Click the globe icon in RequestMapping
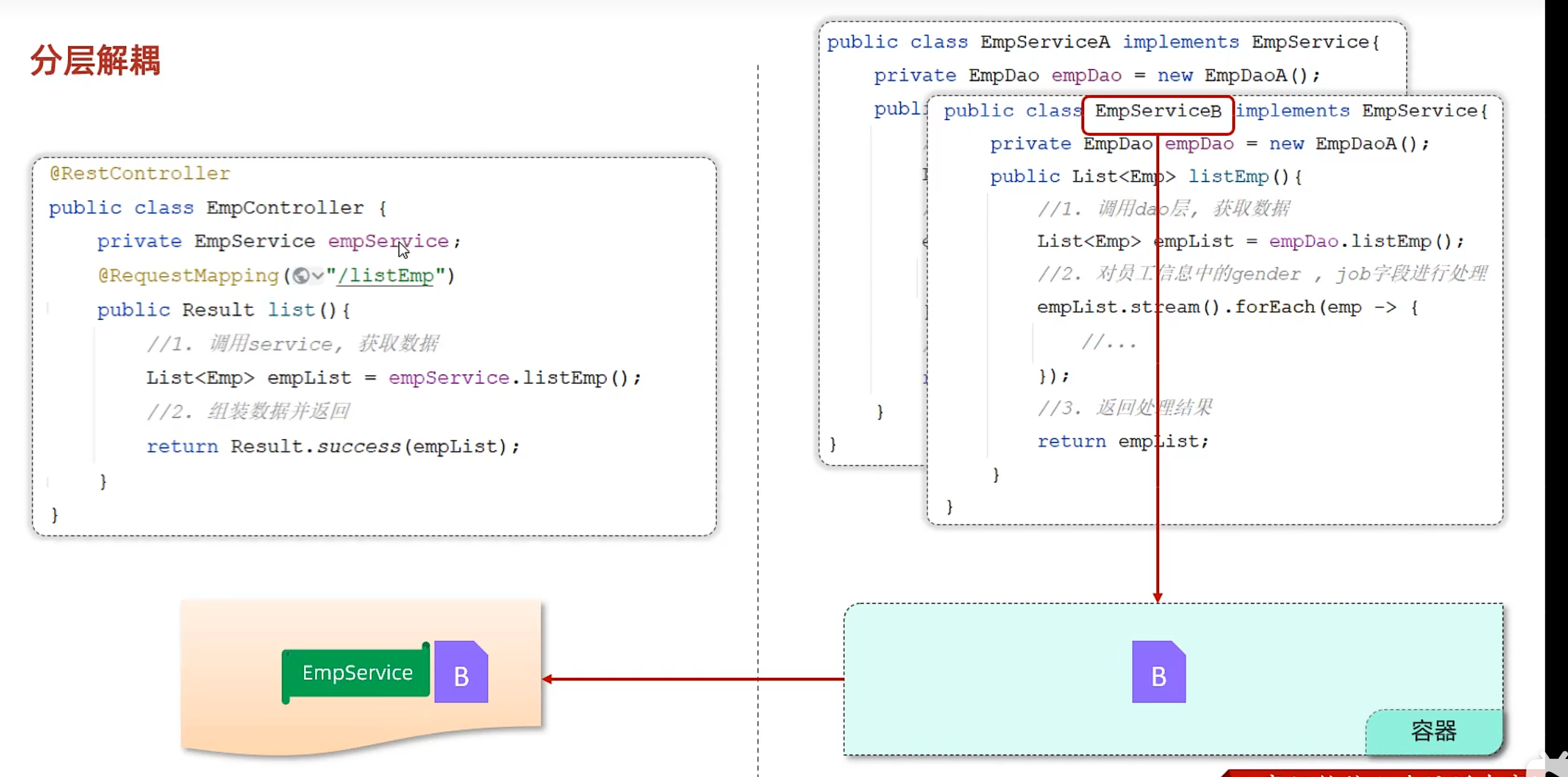 (x=301, y=275)
